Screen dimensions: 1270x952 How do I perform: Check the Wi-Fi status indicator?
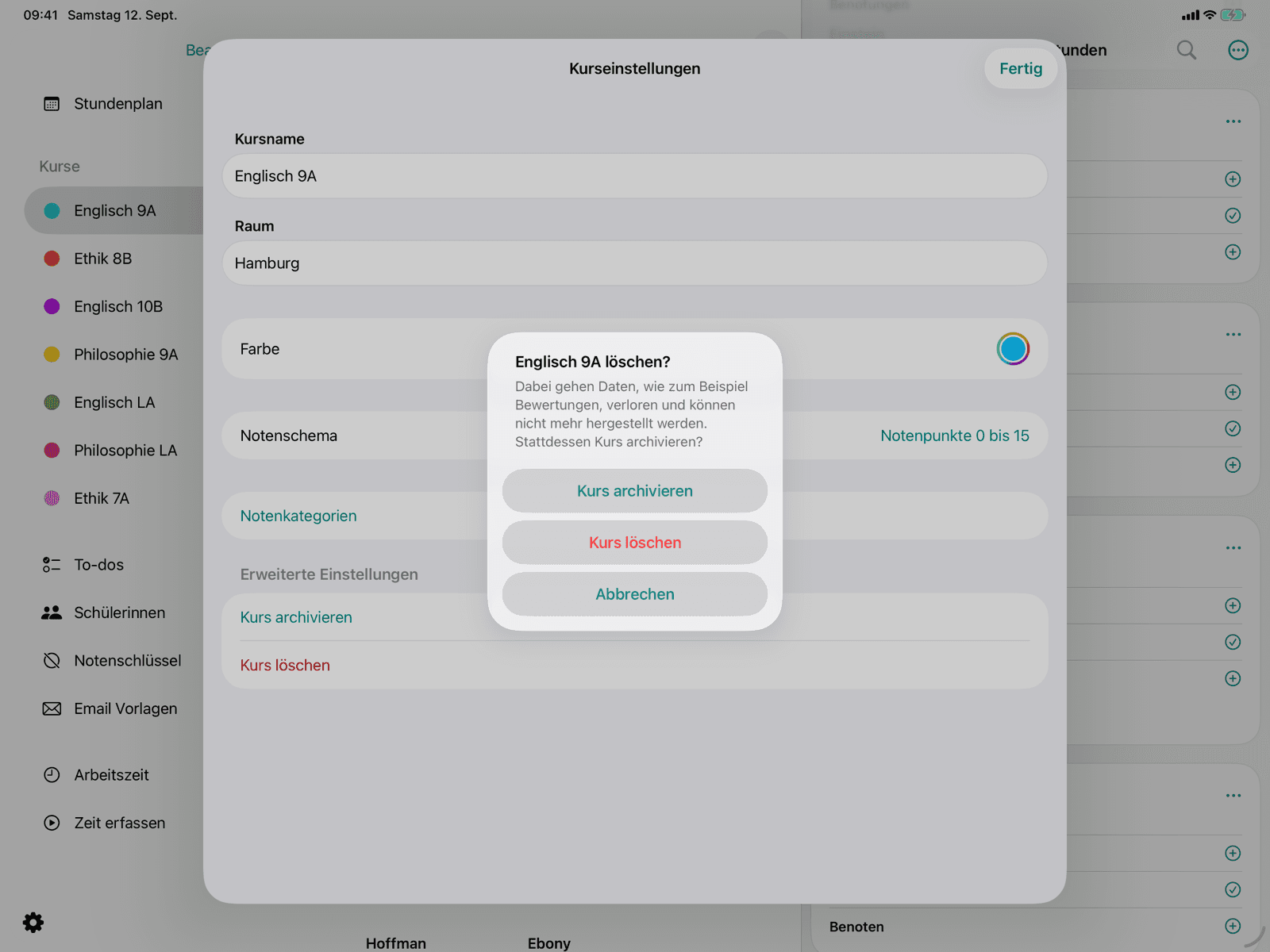tap(1210, 15)
